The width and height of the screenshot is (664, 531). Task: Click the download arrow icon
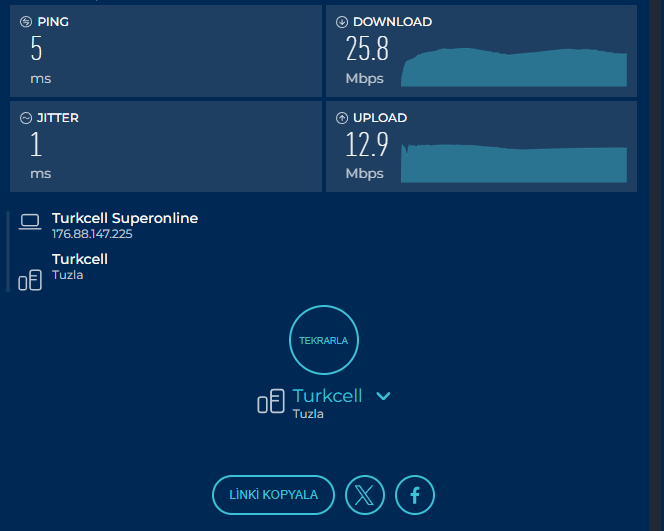point(342,22)
